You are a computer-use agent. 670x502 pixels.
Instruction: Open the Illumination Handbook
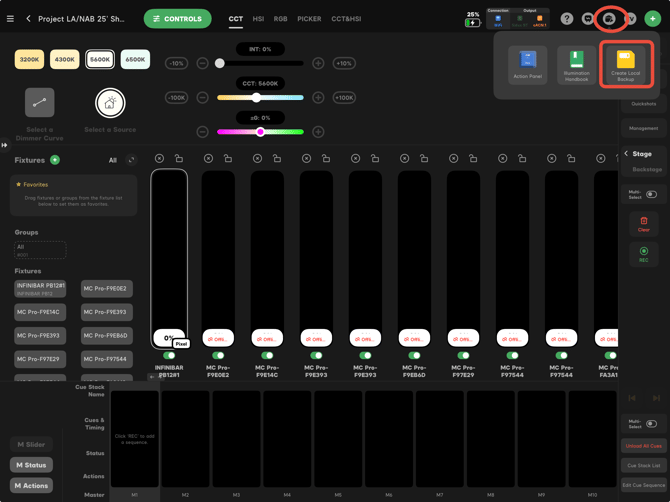coord(576,65)
